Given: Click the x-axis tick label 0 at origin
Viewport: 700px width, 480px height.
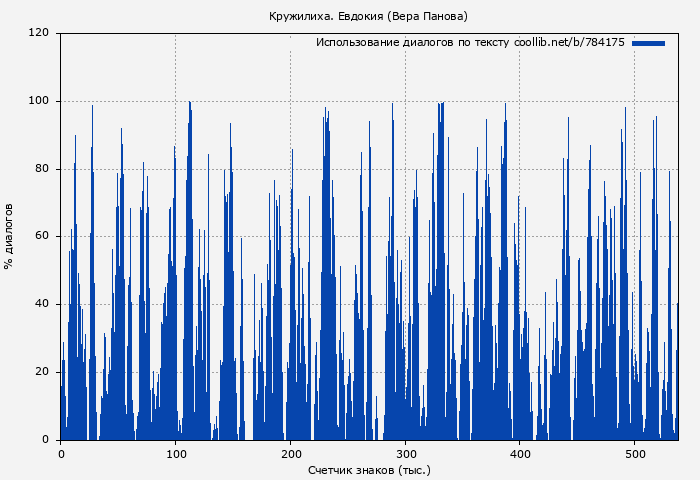Looking at the screenshot, I should pos(61,453).
